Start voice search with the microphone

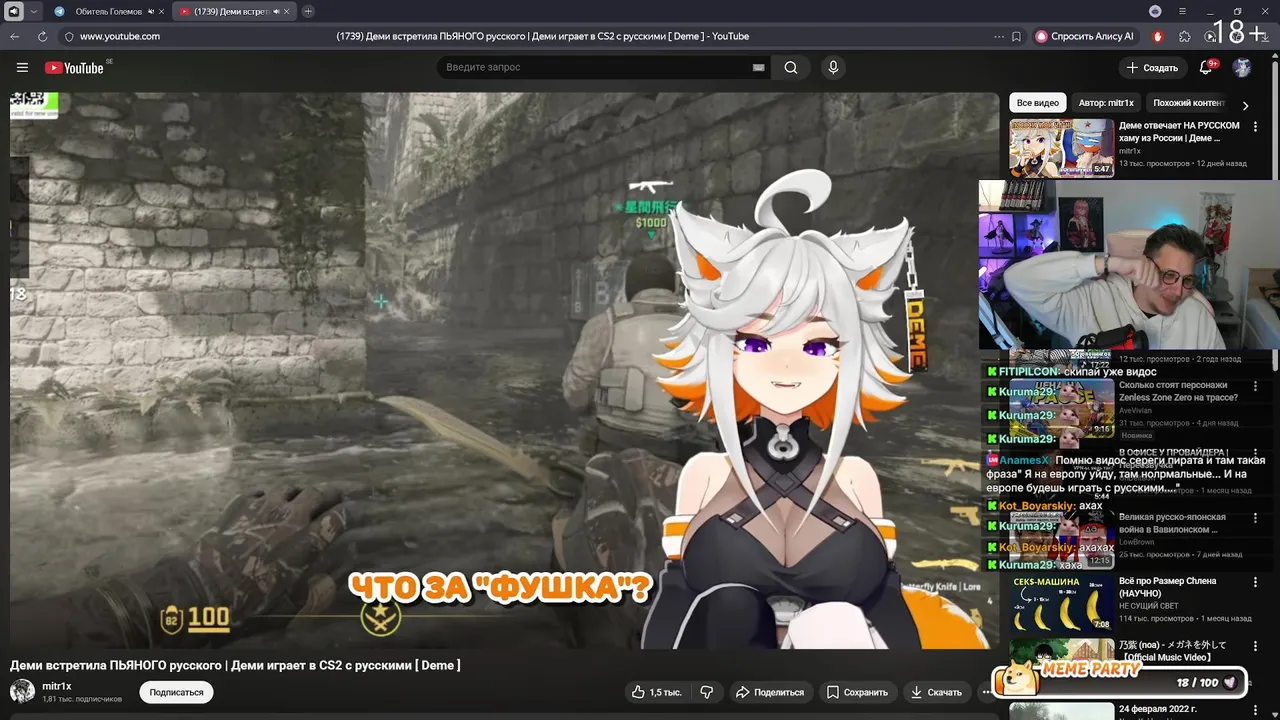(833, 68)
